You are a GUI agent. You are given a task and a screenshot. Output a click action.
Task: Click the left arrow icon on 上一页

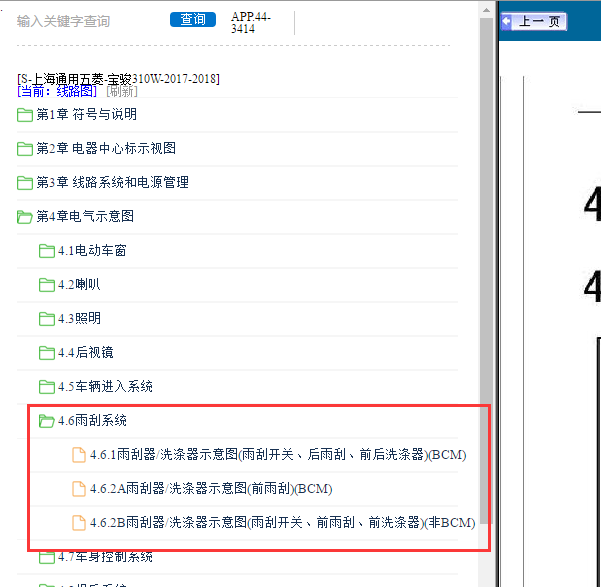click(x=507, y=21)
